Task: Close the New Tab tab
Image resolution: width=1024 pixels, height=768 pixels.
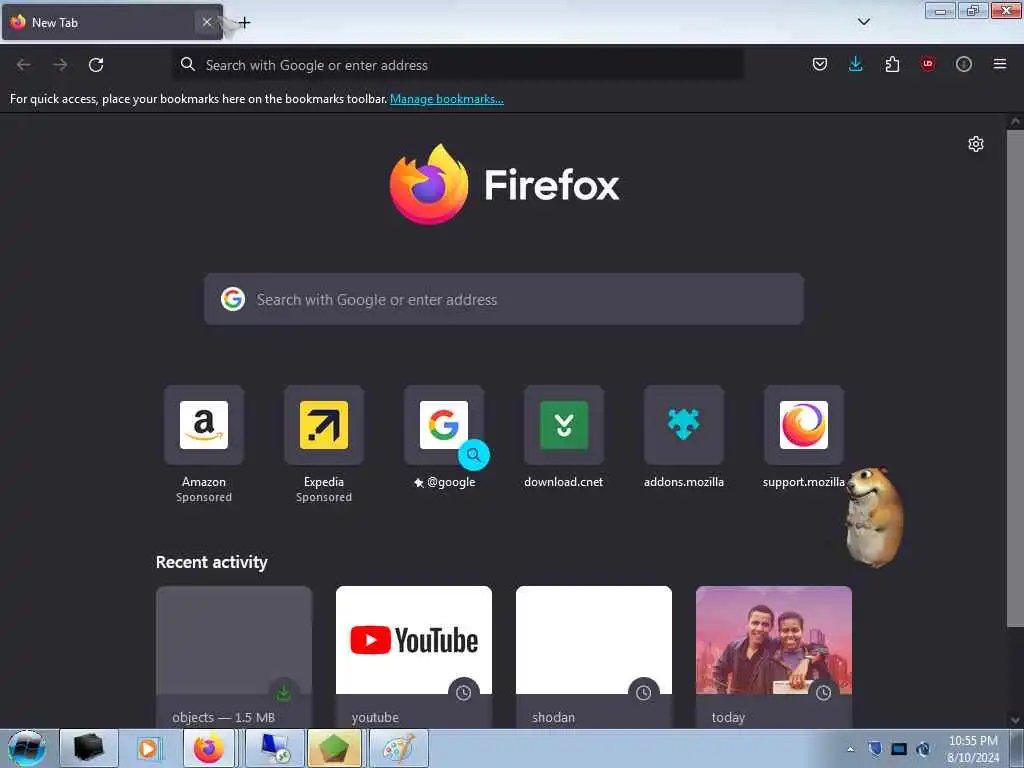Action: coord(206,22)
